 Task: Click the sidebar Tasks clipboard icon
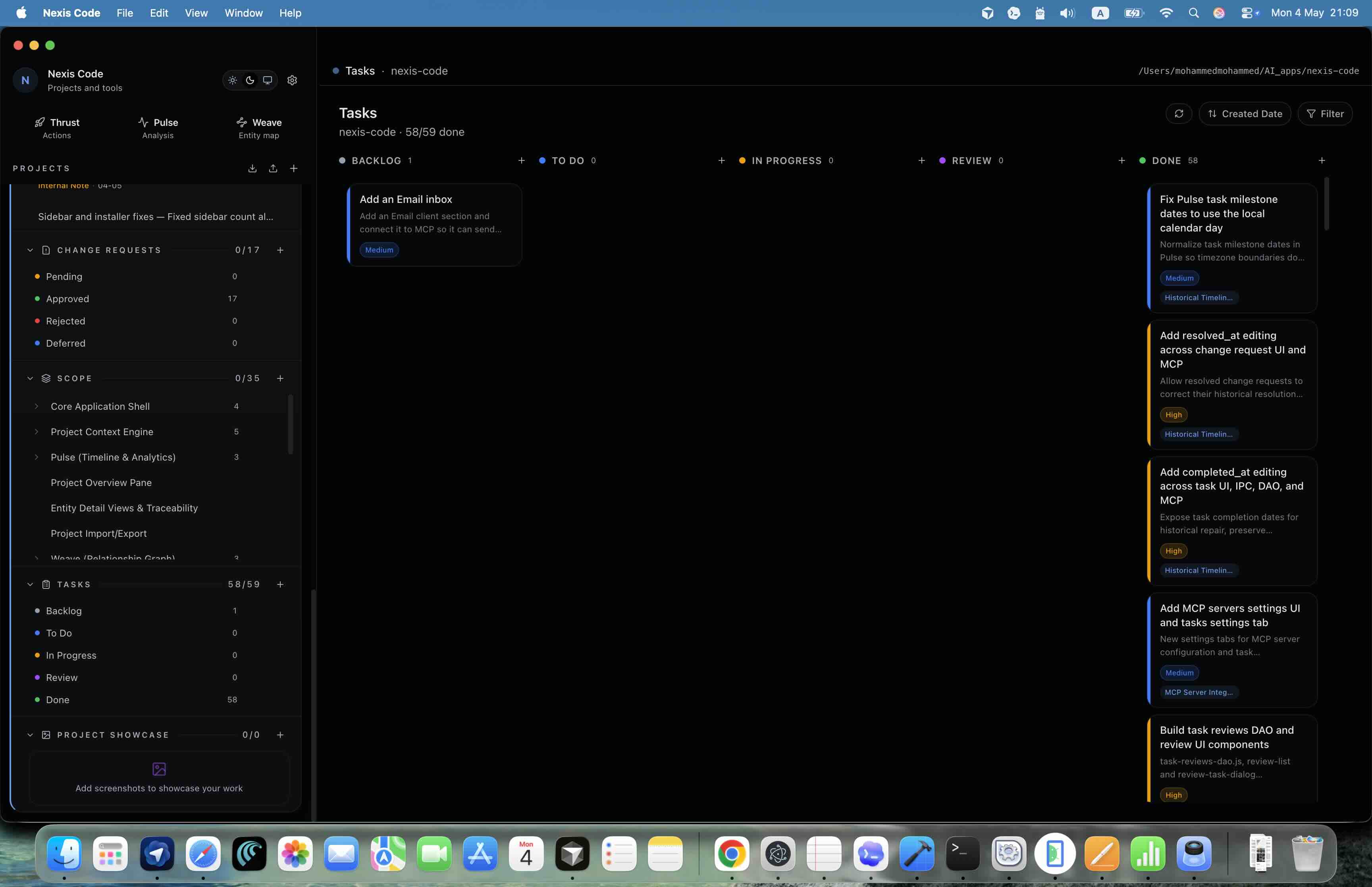tap(46, 584)
